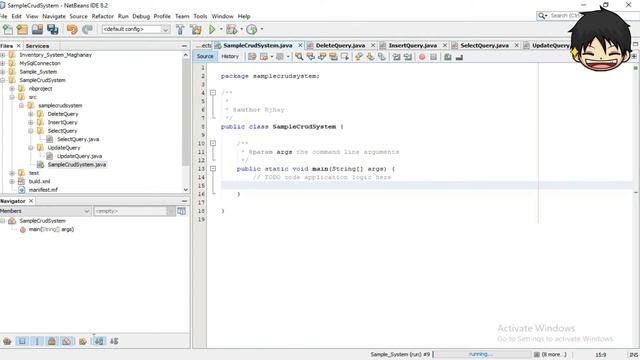Toggle Rectangular Selection in editor toolbar
Viewport: 640px width, 360px height.
345,57
